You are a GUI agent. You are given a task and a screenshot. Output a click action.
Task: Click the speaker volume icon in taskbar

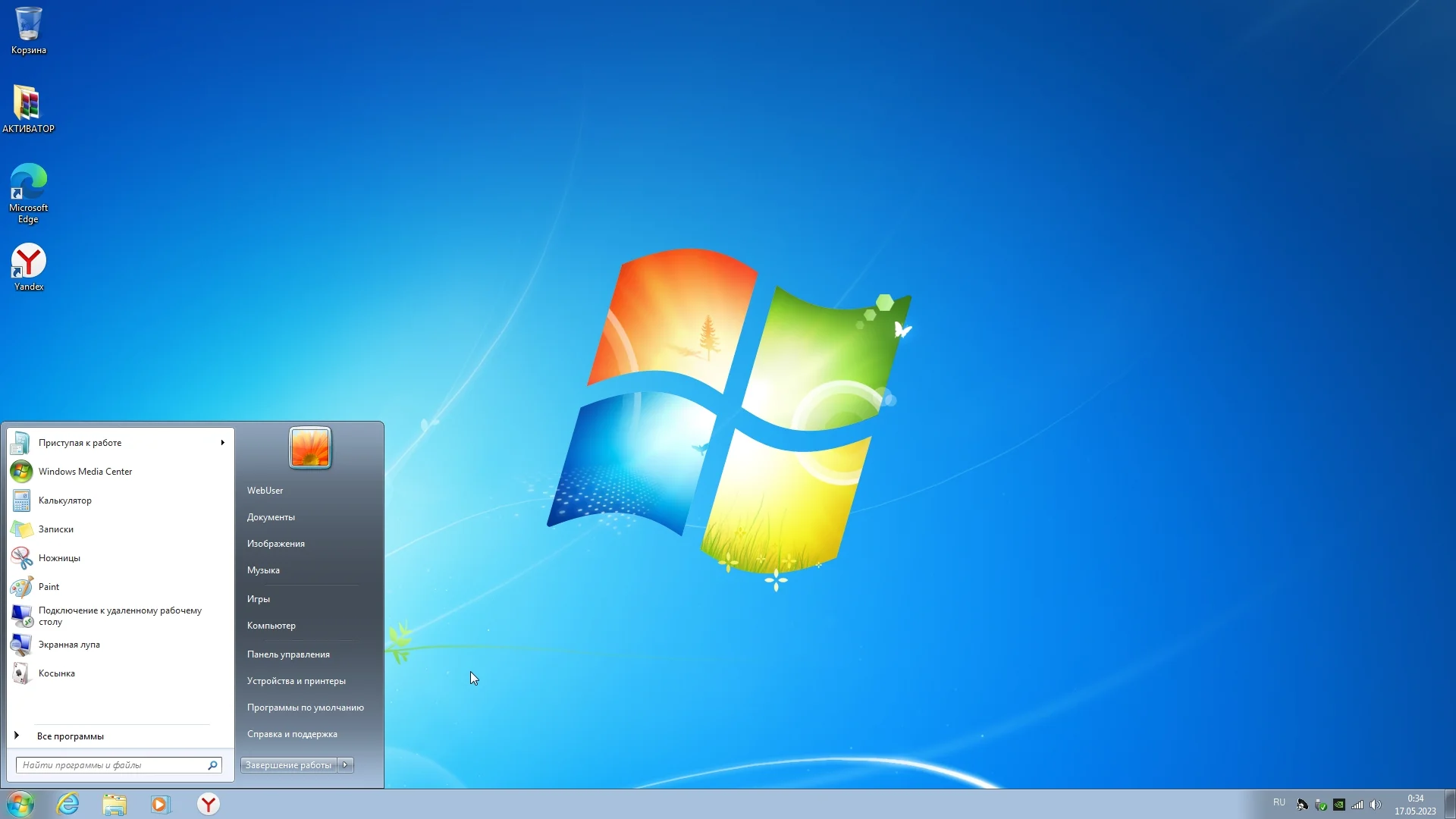point(1375,804)
